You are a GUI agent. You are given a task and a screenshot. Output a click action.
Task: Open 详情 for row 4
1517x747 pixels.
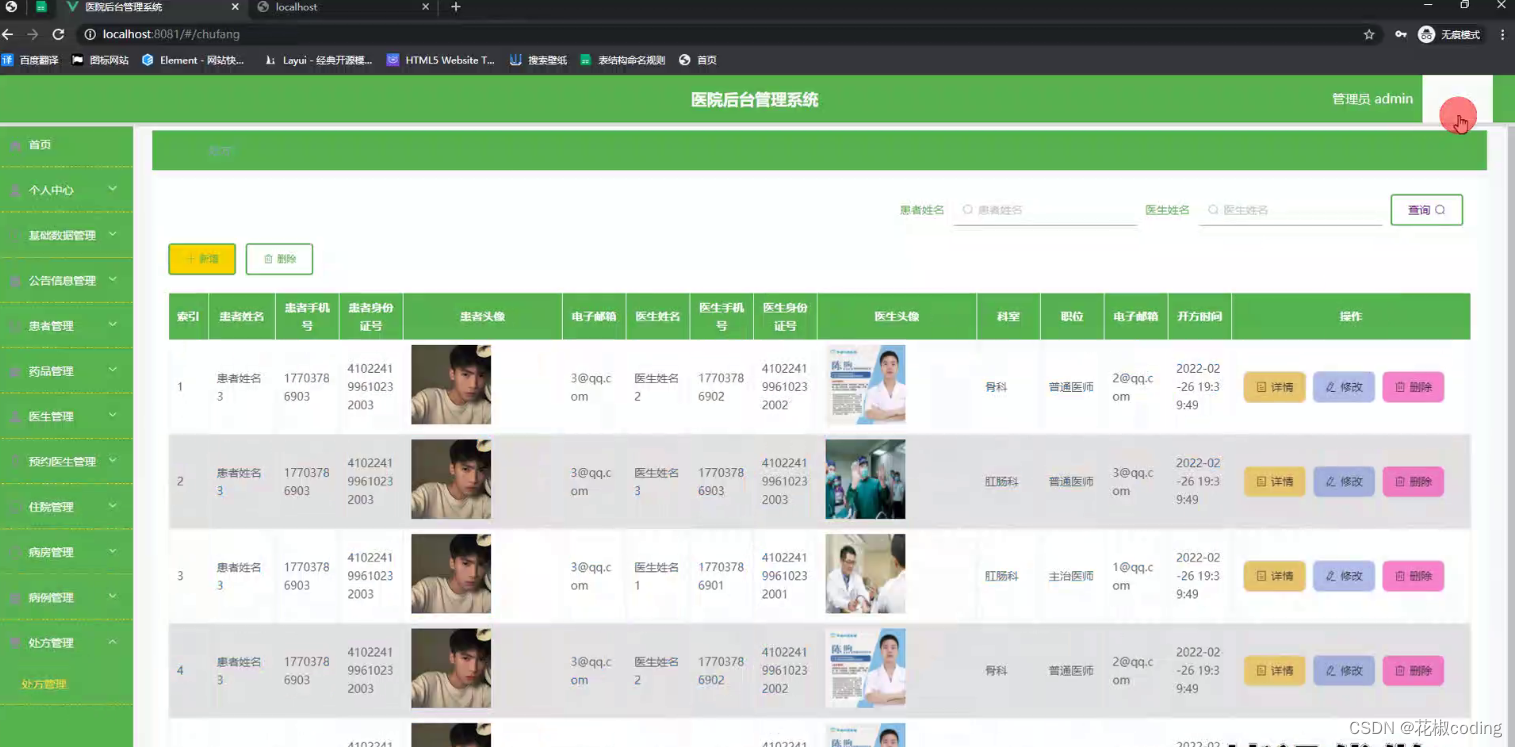[1274, 671]
